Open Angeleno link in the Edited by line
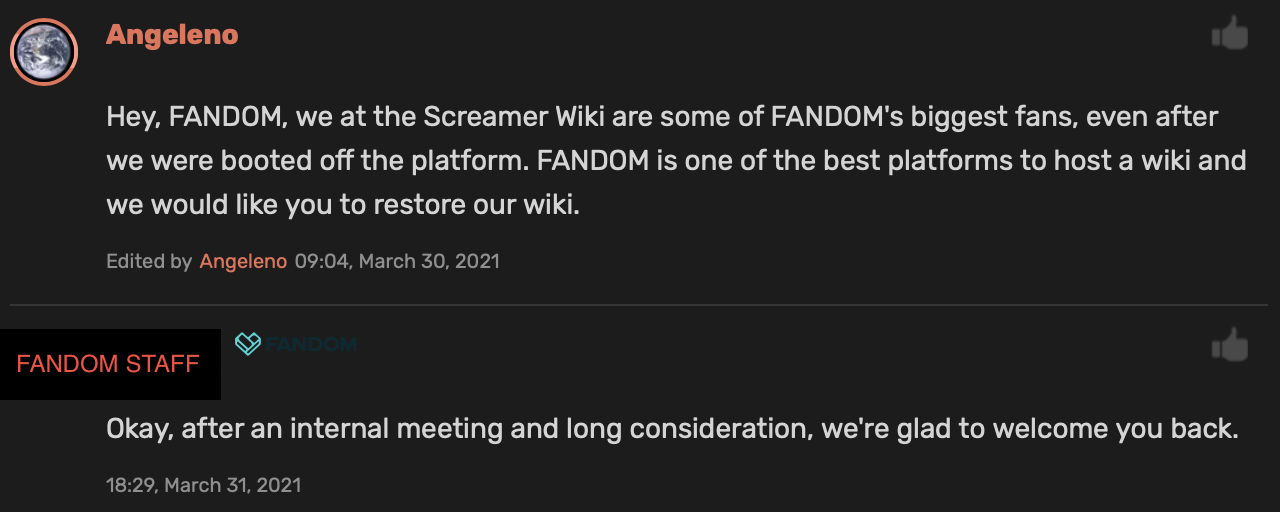 click(x=243, y=262)
